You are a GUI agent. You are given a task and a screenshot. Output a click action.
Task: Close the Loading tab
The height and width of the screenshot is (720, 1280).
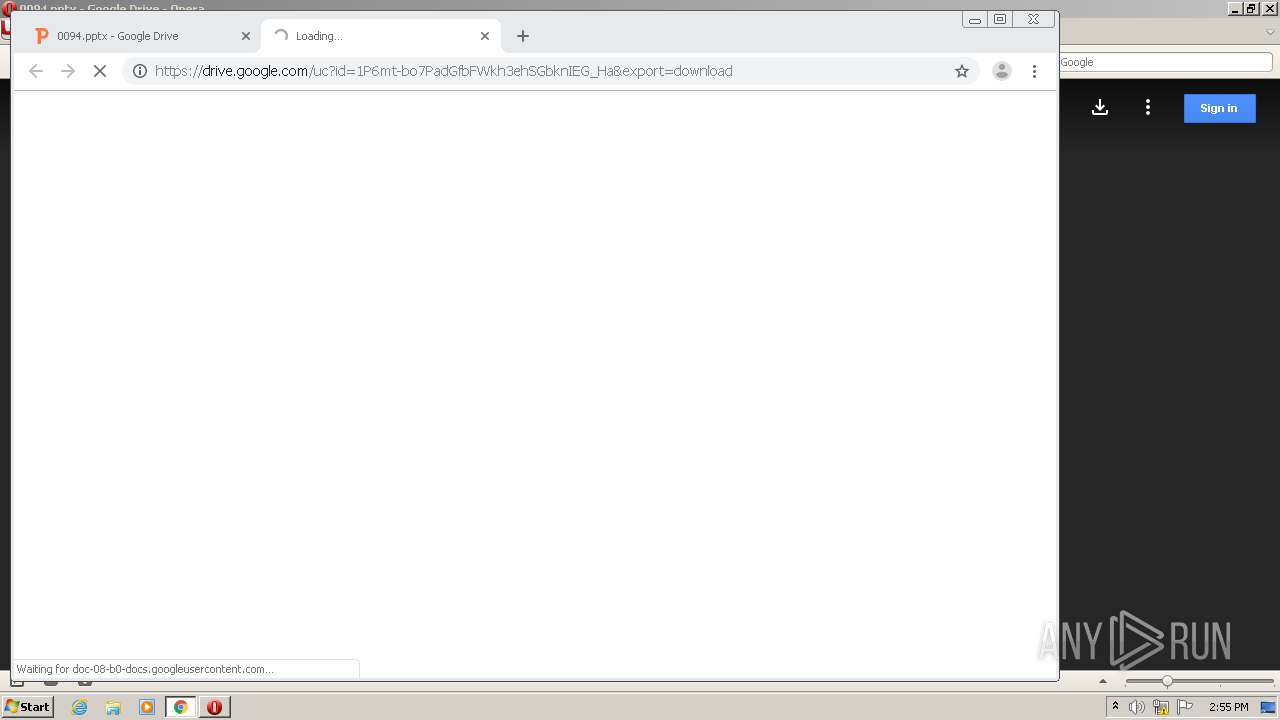(x=485, y=36)
